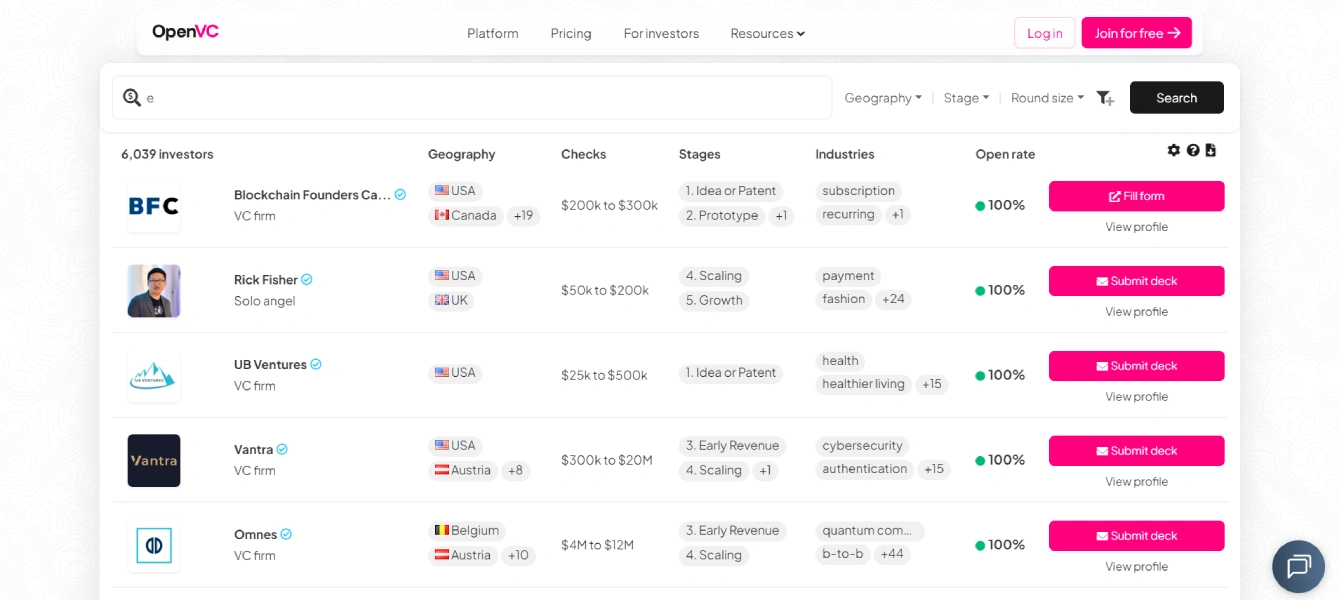
Task: Click Fill form for Blockchain Founders
Action: 1136,196
